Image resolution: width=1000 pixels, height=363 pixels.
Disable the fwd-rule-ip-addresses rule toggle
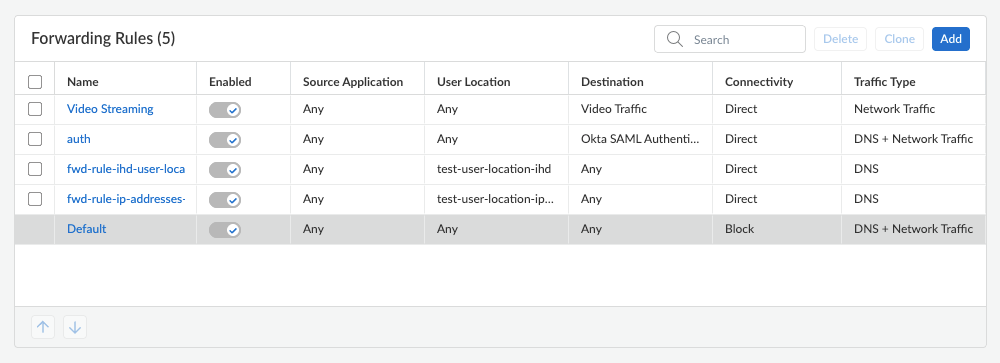pyautogui.click(x=224, y=200)
